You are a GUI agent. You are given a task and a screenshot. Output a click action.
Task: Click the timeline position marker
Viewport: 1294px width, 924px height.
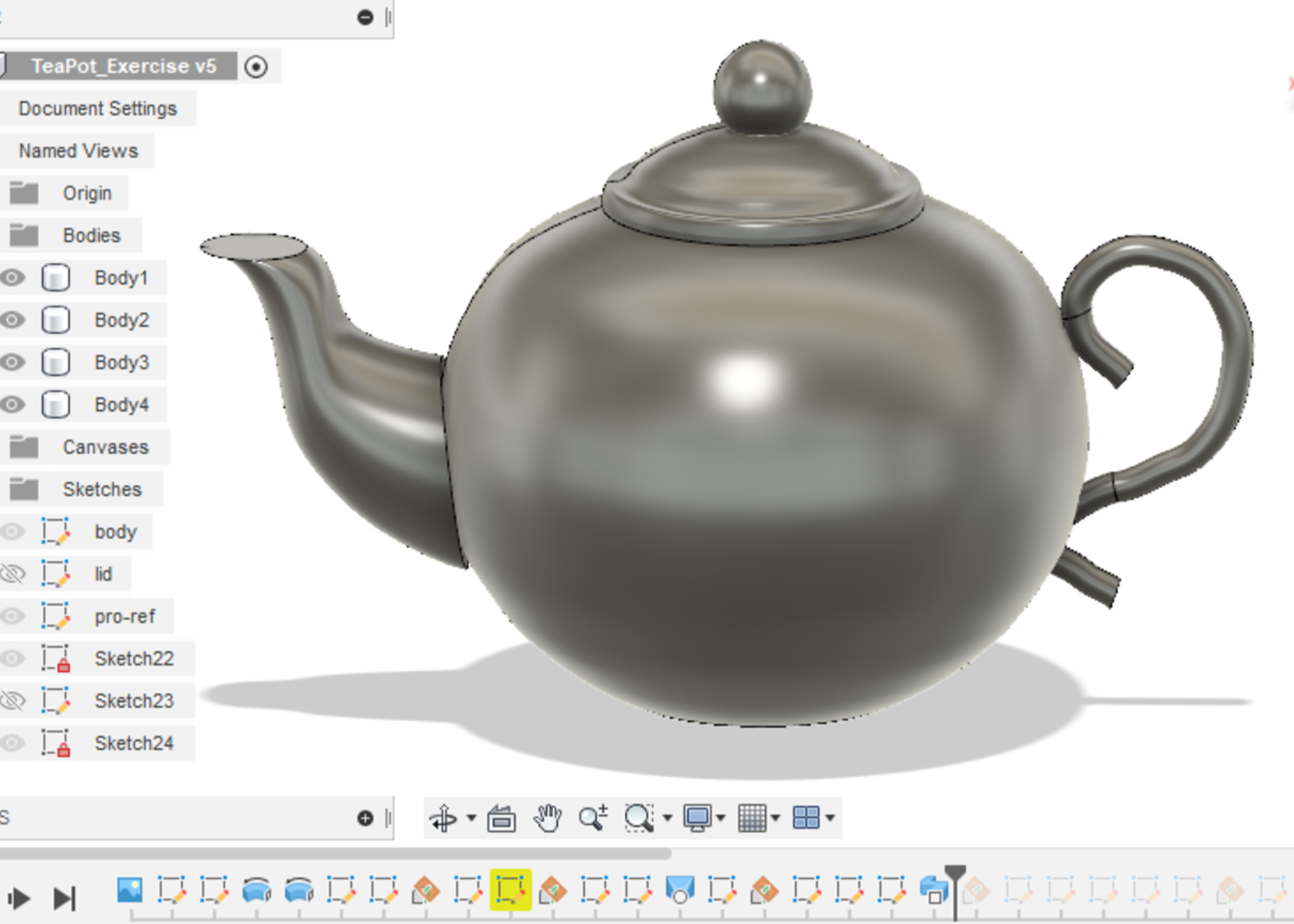(955, 875)
